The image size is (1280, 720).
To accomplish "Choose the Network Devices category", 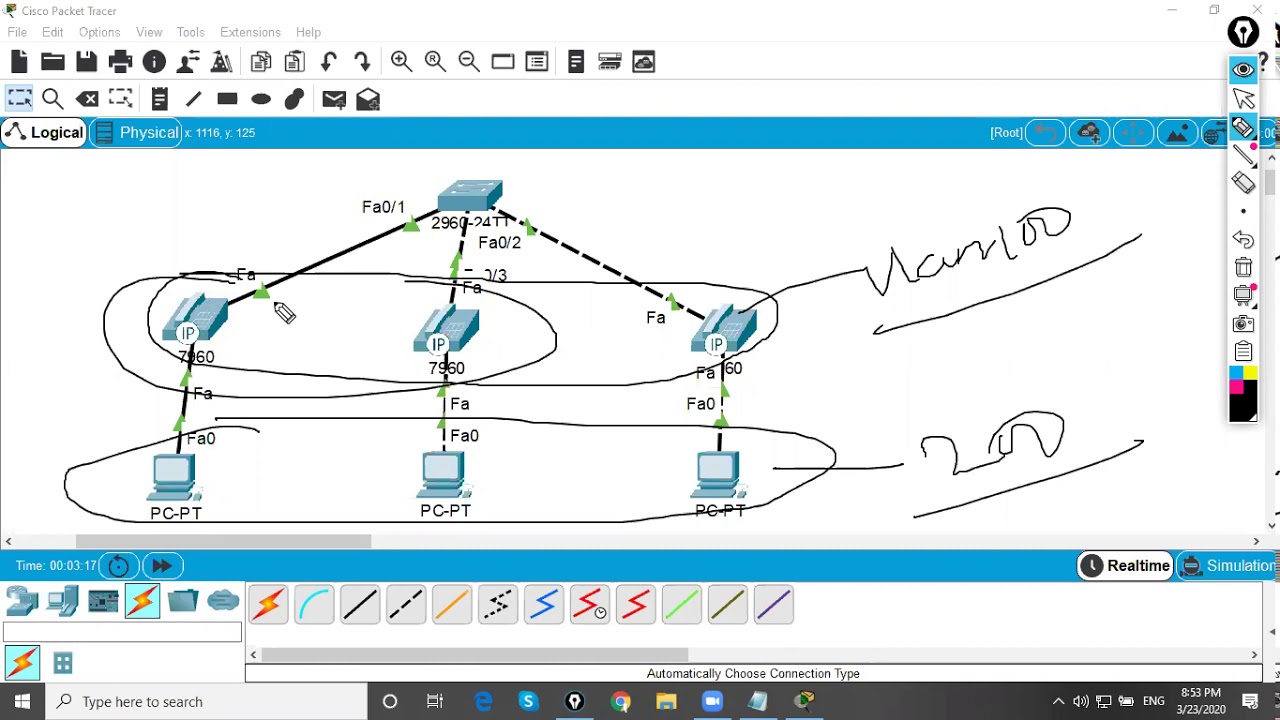I will (22, 601).
